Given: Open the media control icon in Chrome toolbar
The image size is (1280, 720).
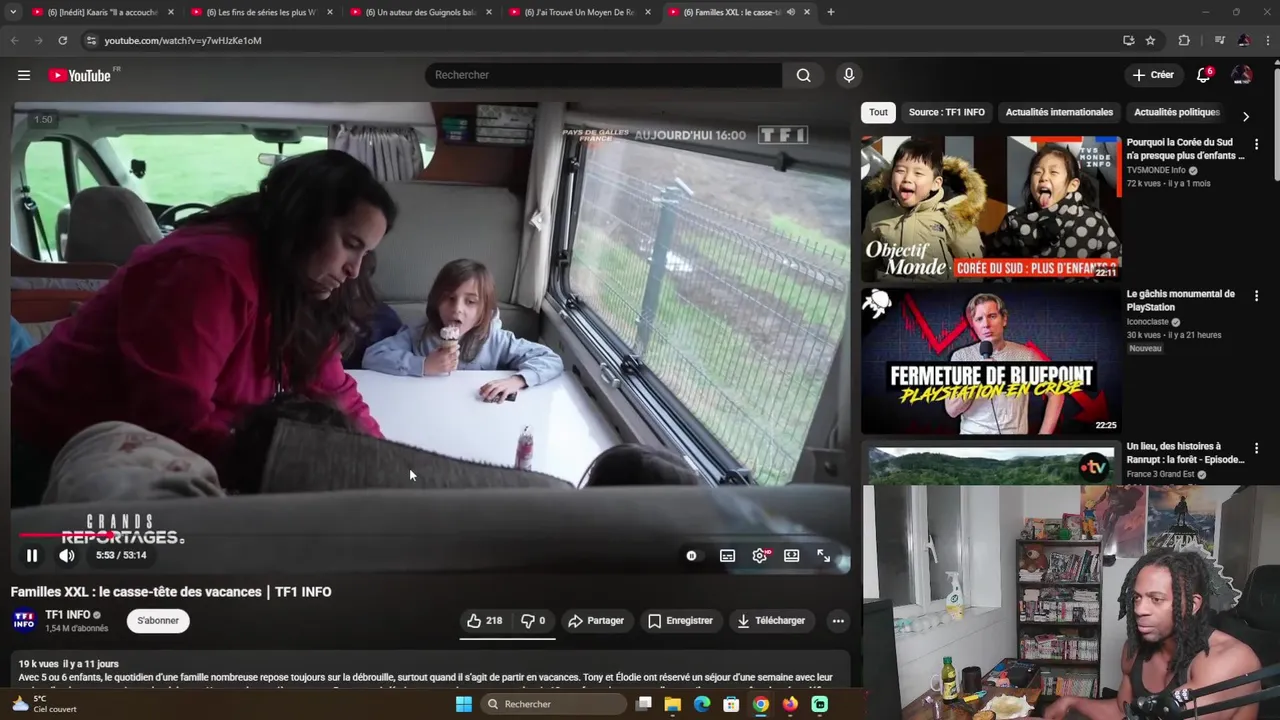Looking at the screenshot, I should coord(1219,40).
